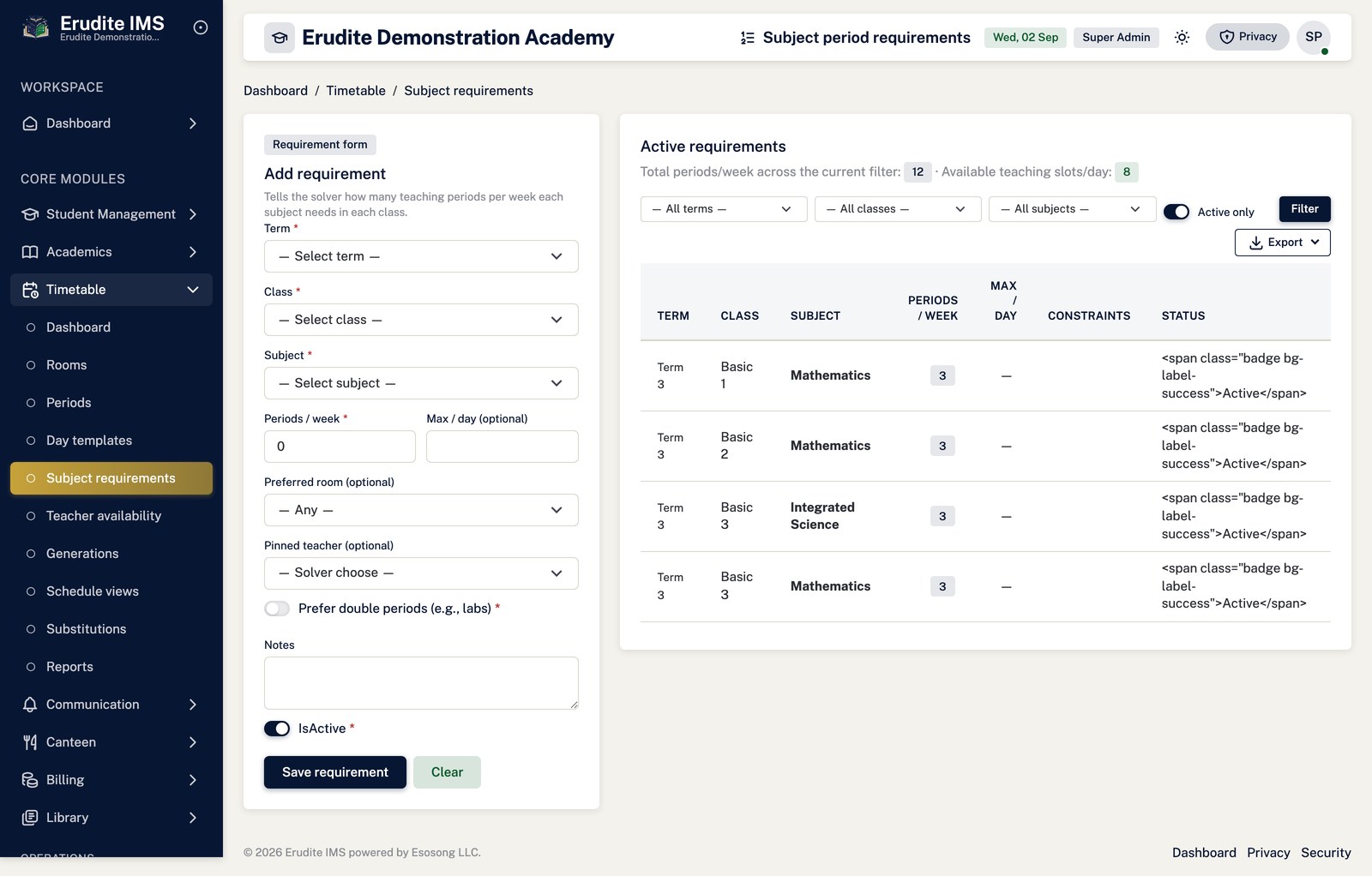Click the subject period requirements list icon
1372x876 pixels.
pyautogui.click(x=748, y=38)
